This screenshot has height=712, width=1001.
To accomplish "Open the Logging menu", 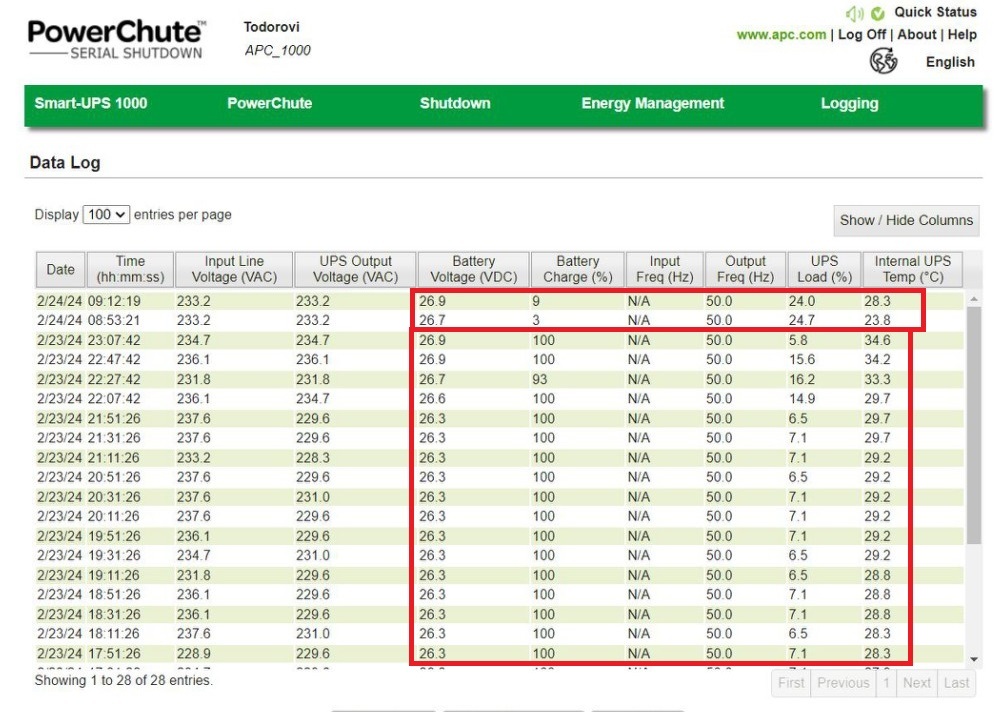I will point(849,103).
